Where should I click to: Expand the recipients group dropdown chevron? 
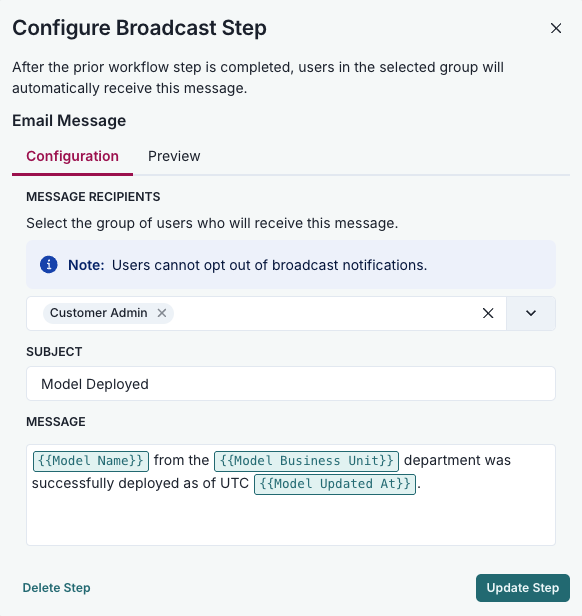point(531,313)
